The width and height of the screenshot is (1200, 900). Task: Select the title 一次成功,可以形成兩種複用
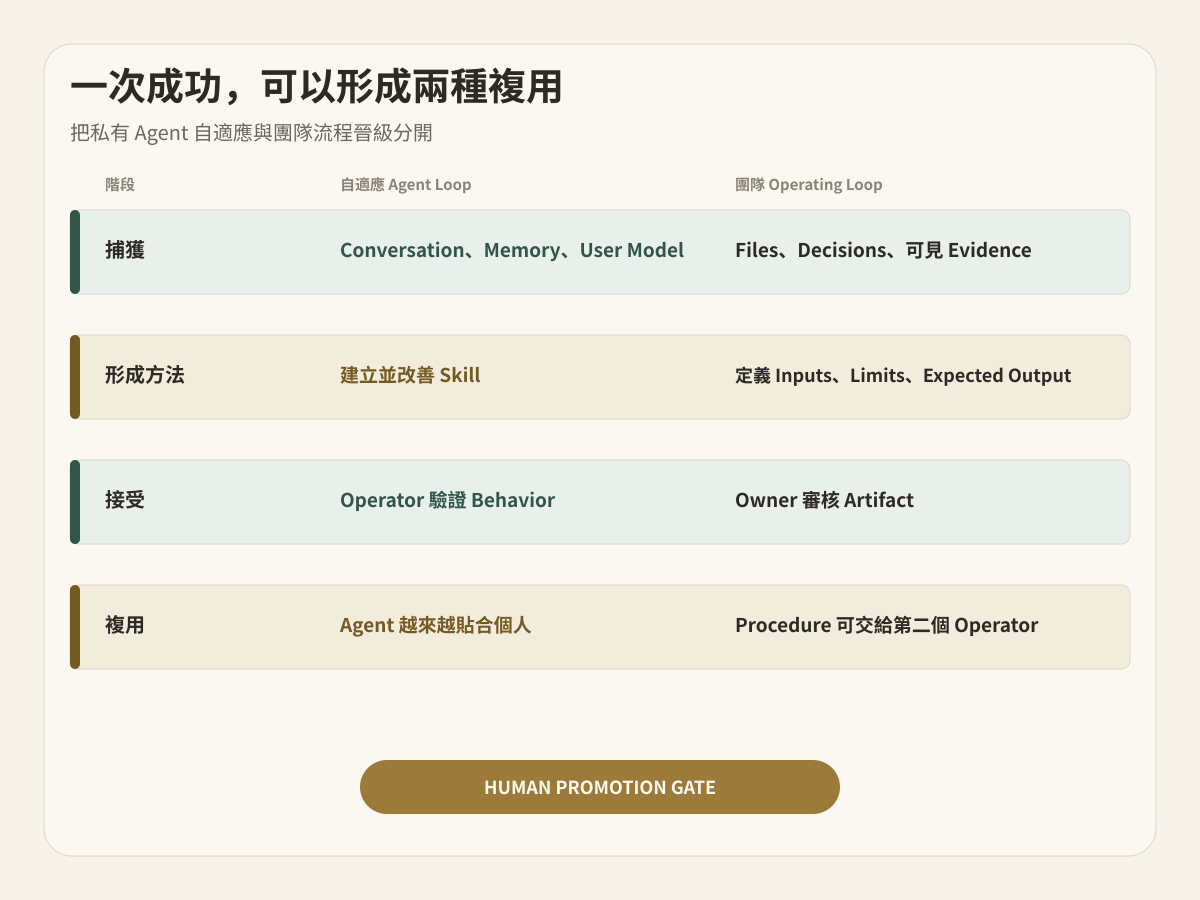click(316, 88)
